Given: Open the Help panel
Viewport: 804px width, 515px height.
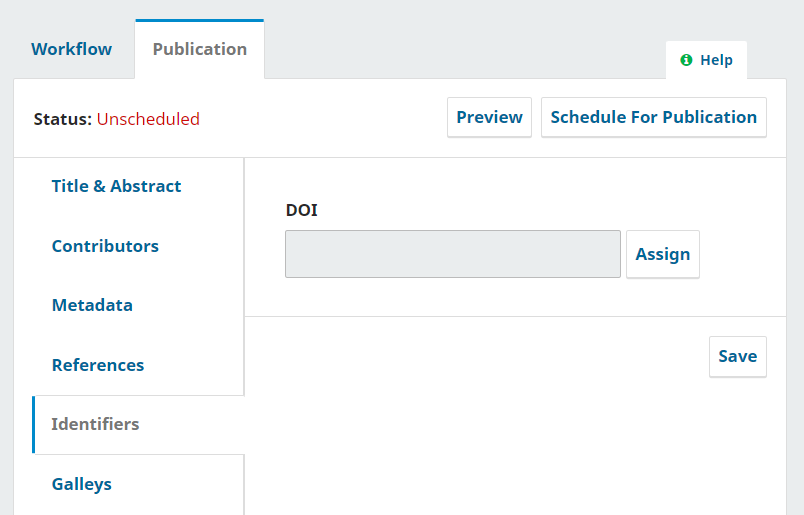Looking at the screenshot, I should click(x=707, y=60).
